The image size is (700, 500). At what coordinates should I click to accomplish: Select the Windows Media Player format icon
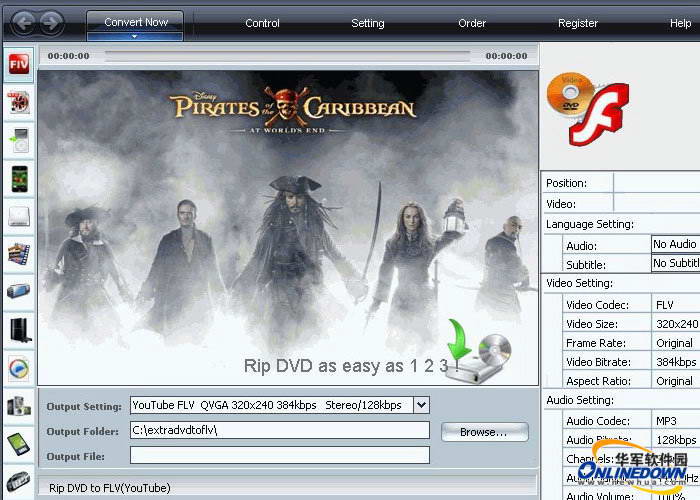point(19,369)
